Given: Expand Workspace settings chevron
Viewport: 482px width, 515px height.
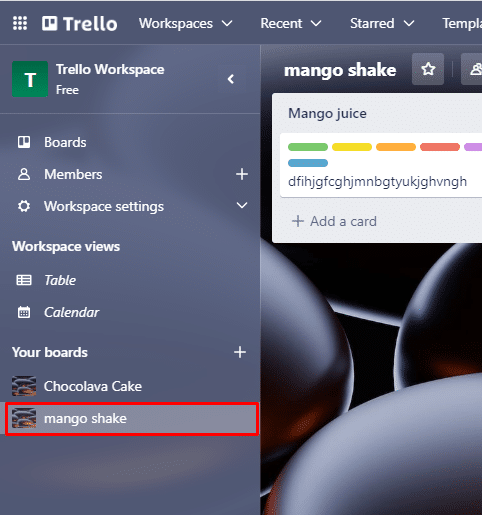Looking at the screenshot, I should [x=242, y=206].
